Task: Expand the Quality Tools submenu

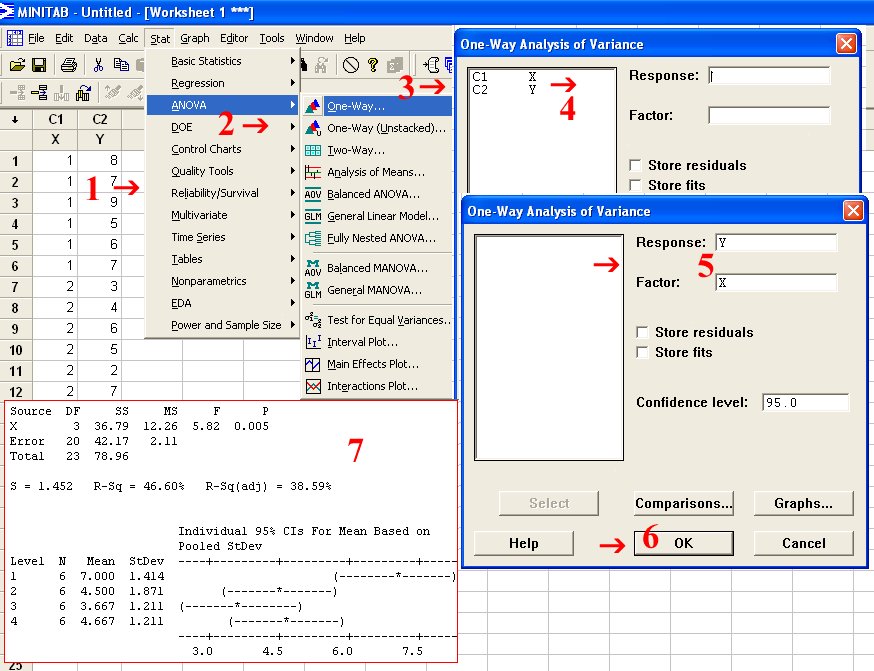Action: pos(223,171)
